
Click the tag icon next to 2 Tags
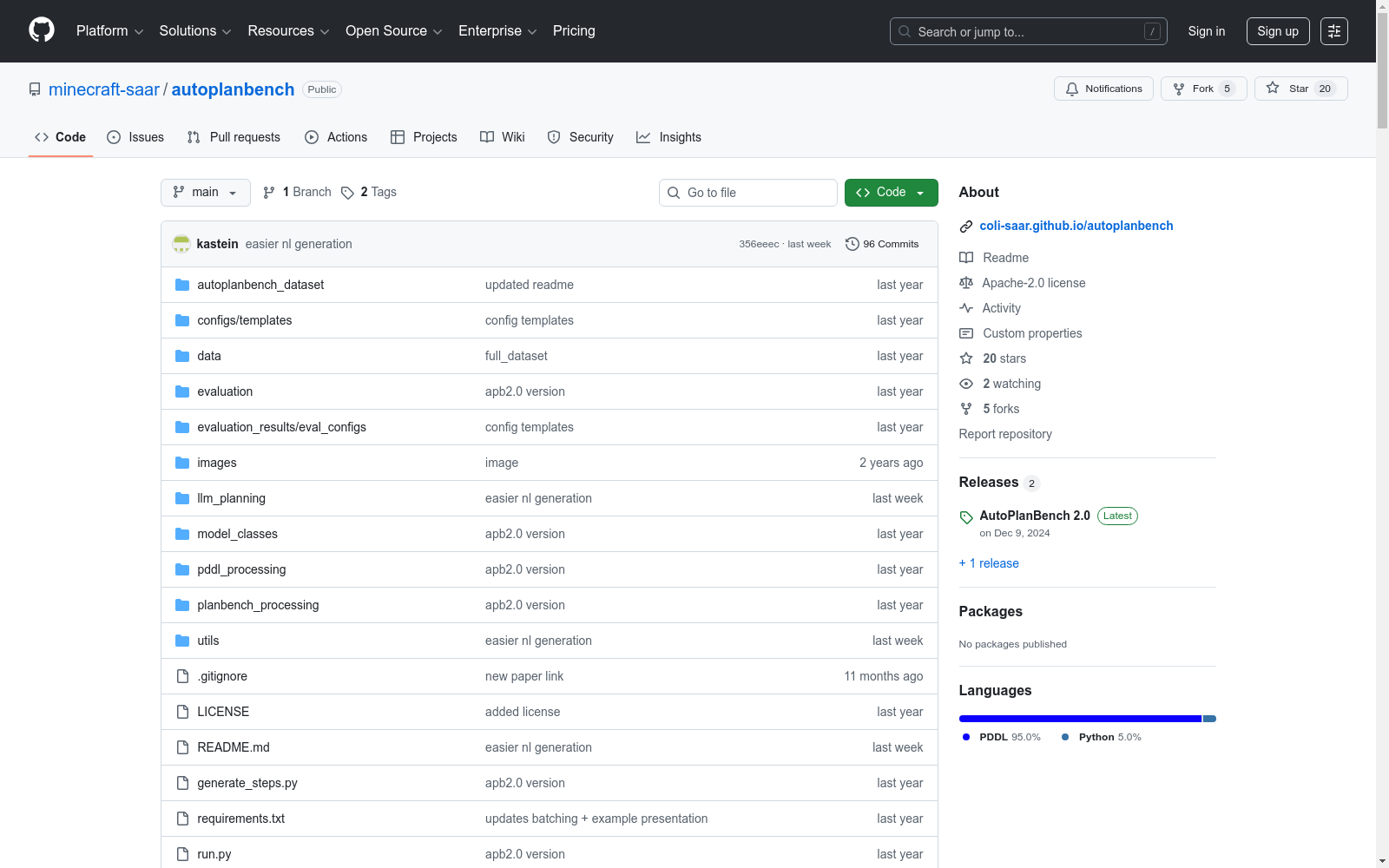click(x=347, y=193)
